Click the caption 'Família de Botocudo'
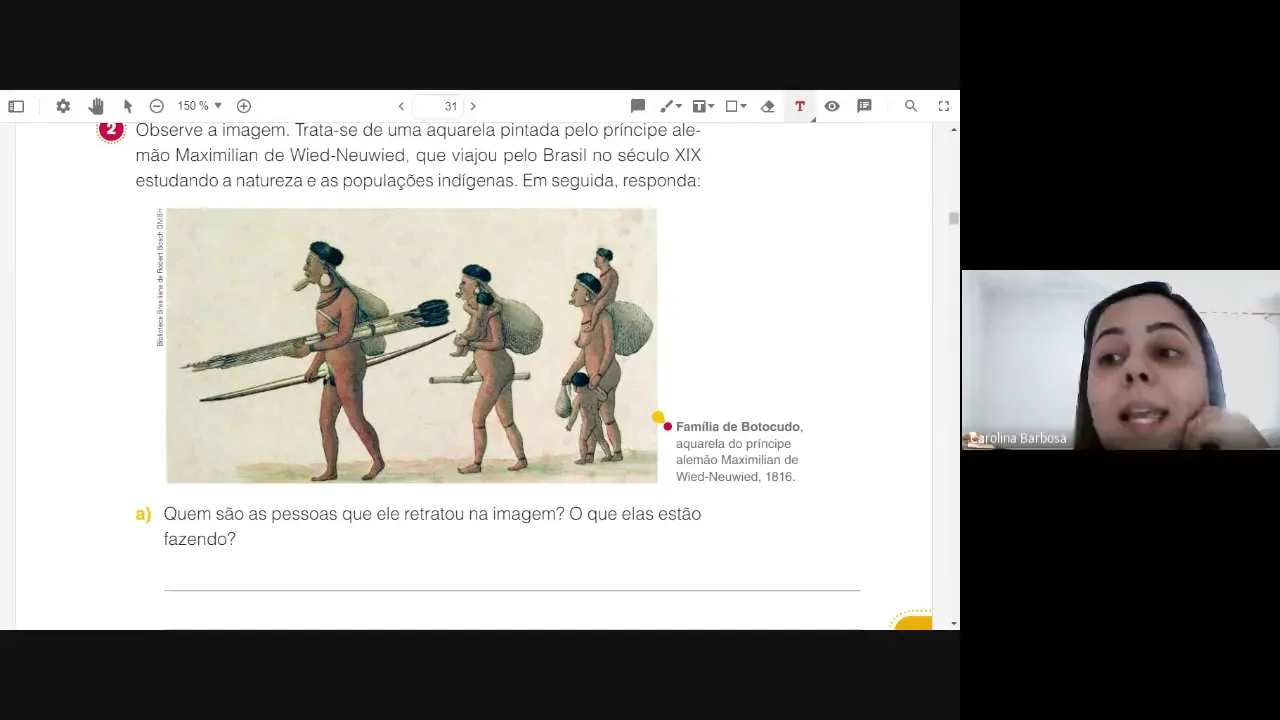The image size is (1280, 720). [x=738, y=426]
